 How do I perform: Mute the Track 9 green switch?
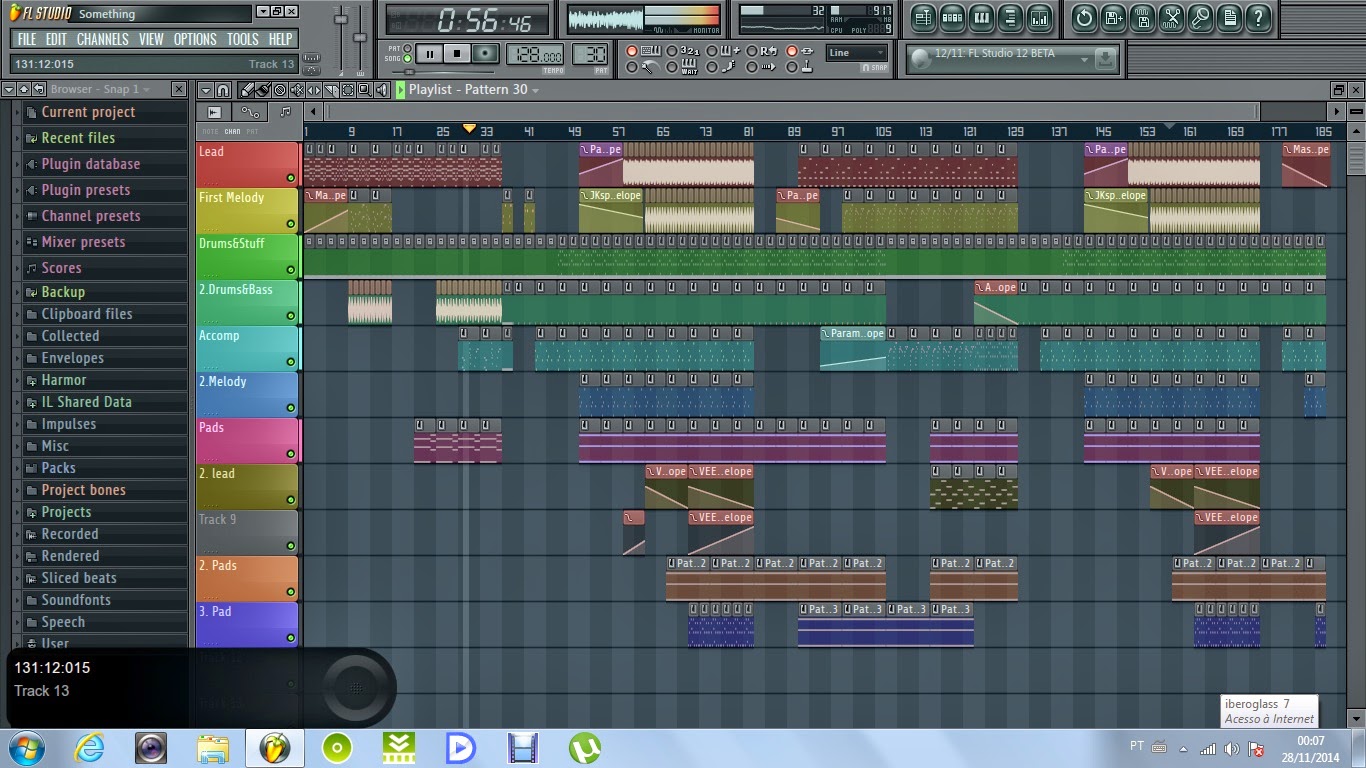point(291,546)
